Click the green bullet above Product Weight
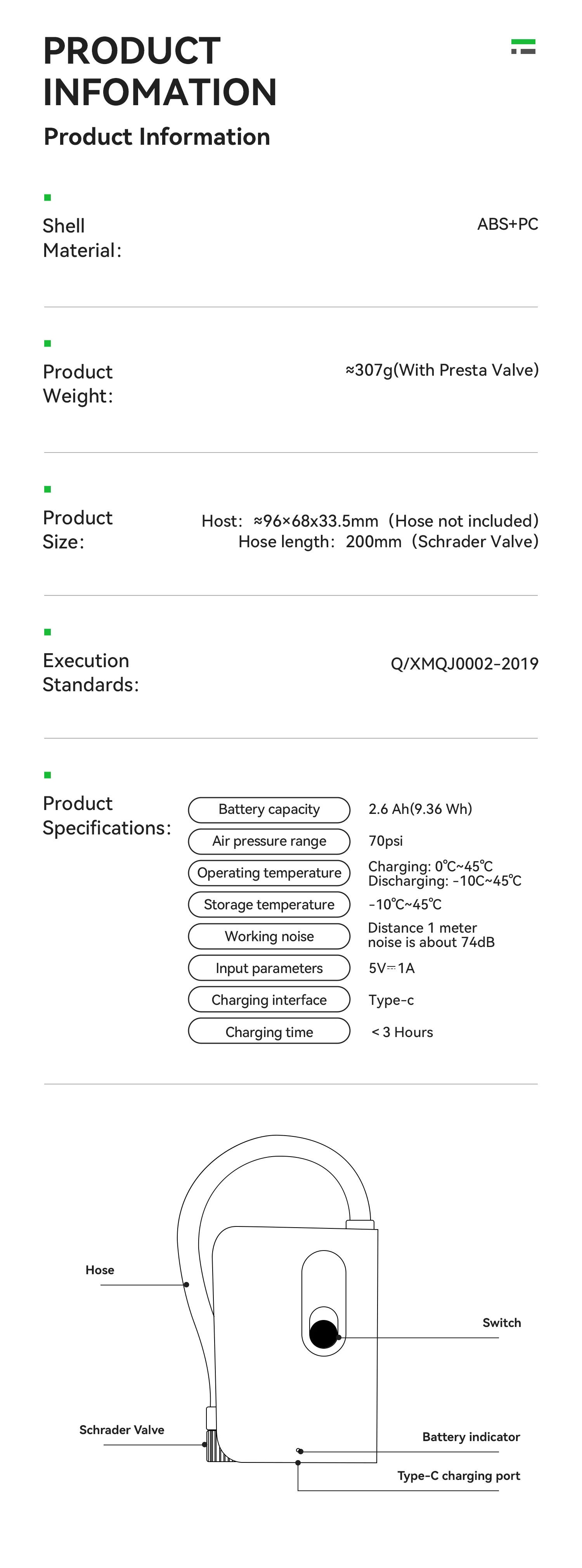This screenshot has width=582, height=1568. coord(47,343)
